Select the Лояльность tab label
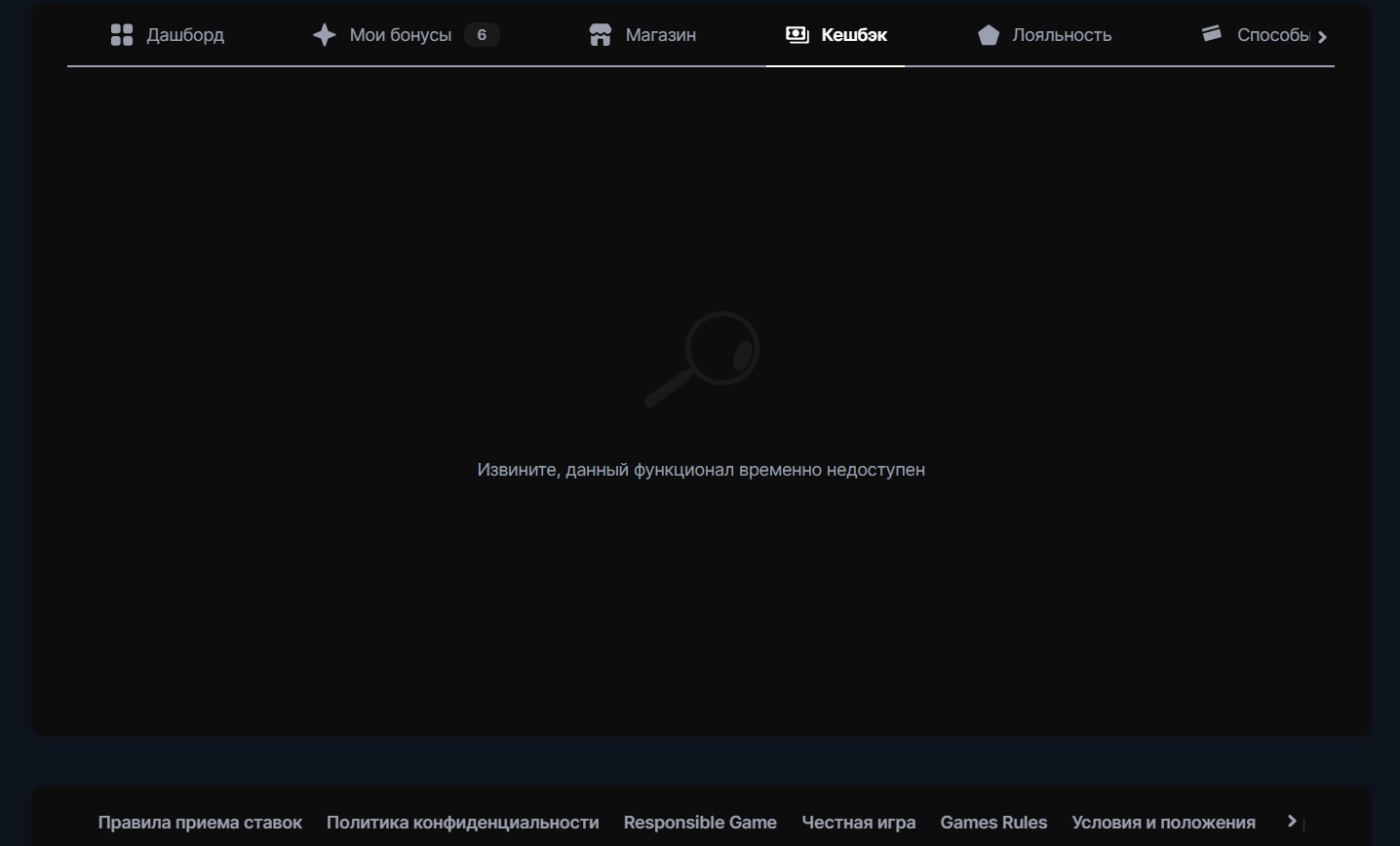This screenshot has width=1400, height=846. coord(1062,35)
